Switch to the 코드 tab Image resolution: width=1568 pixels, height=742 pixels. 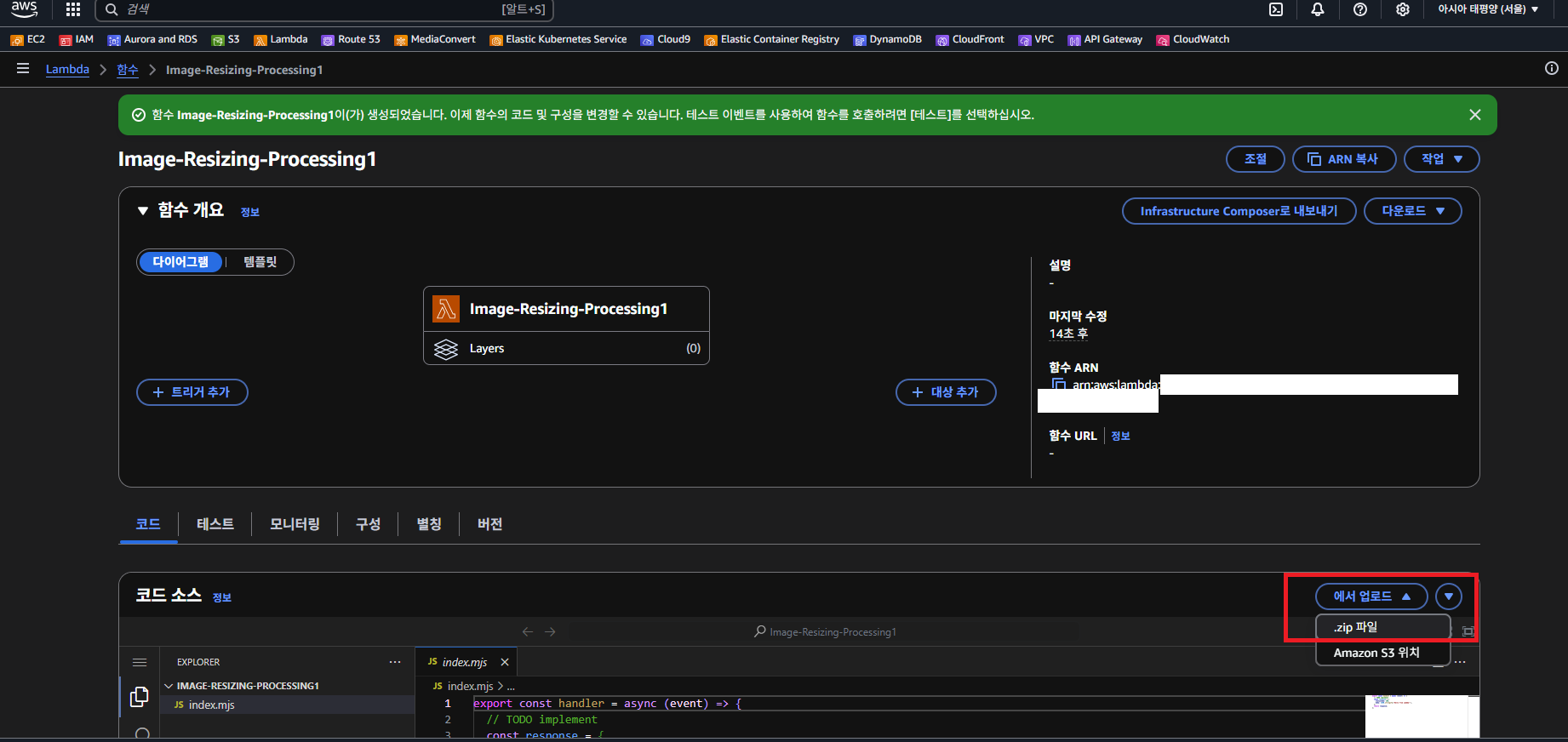point(148,524)
